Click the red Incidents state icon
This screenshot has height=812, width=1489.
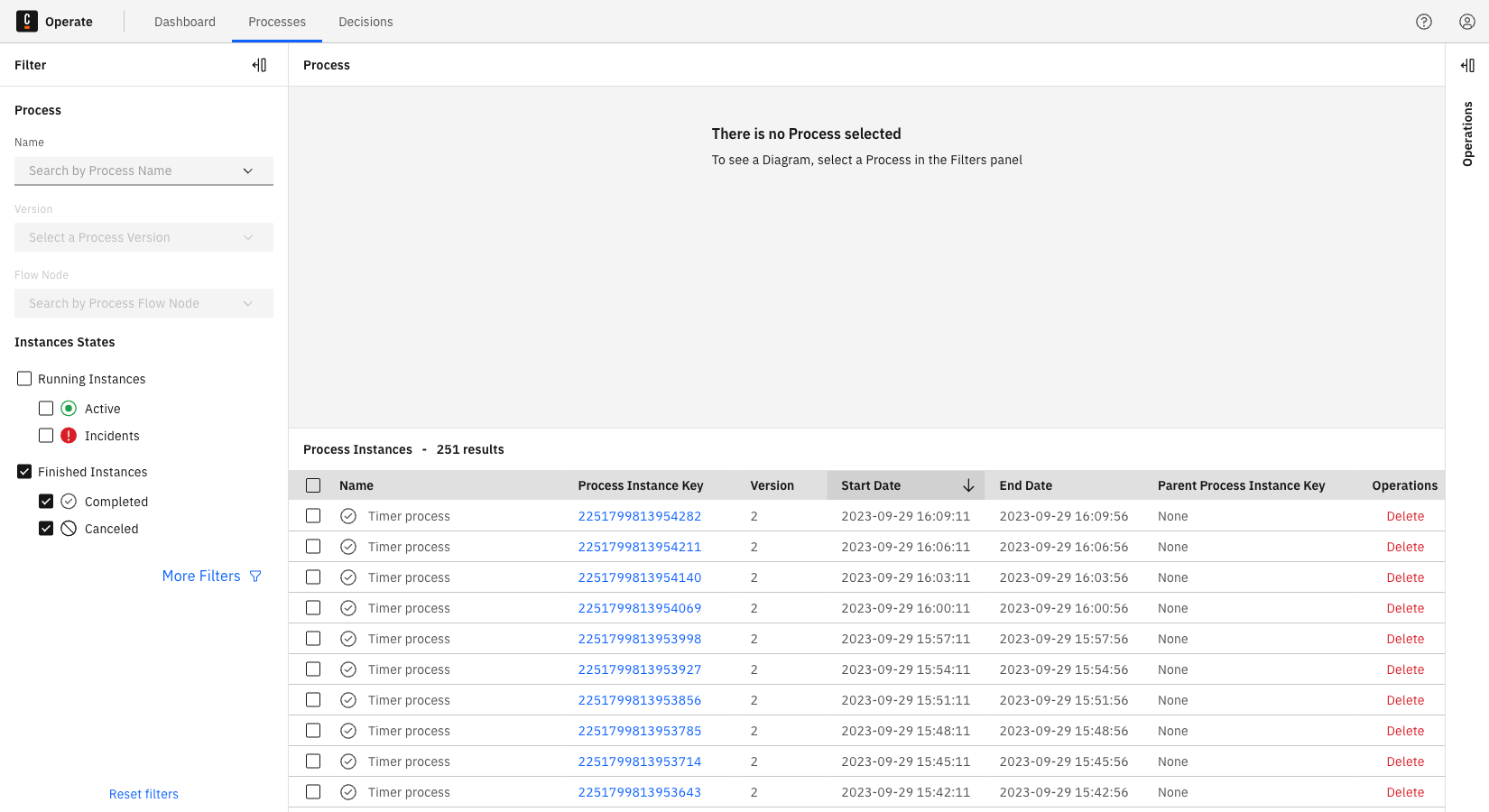[69, 436]
